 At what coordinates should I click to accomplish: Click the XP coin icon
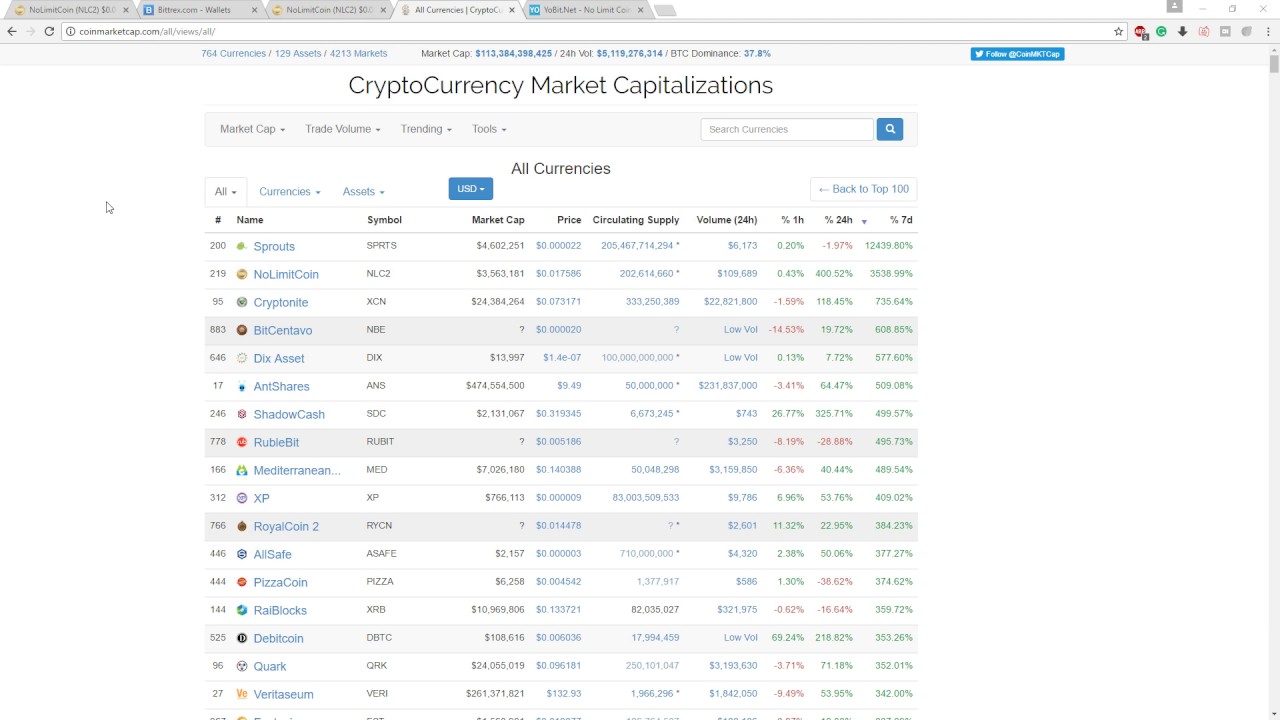point(241,498)
